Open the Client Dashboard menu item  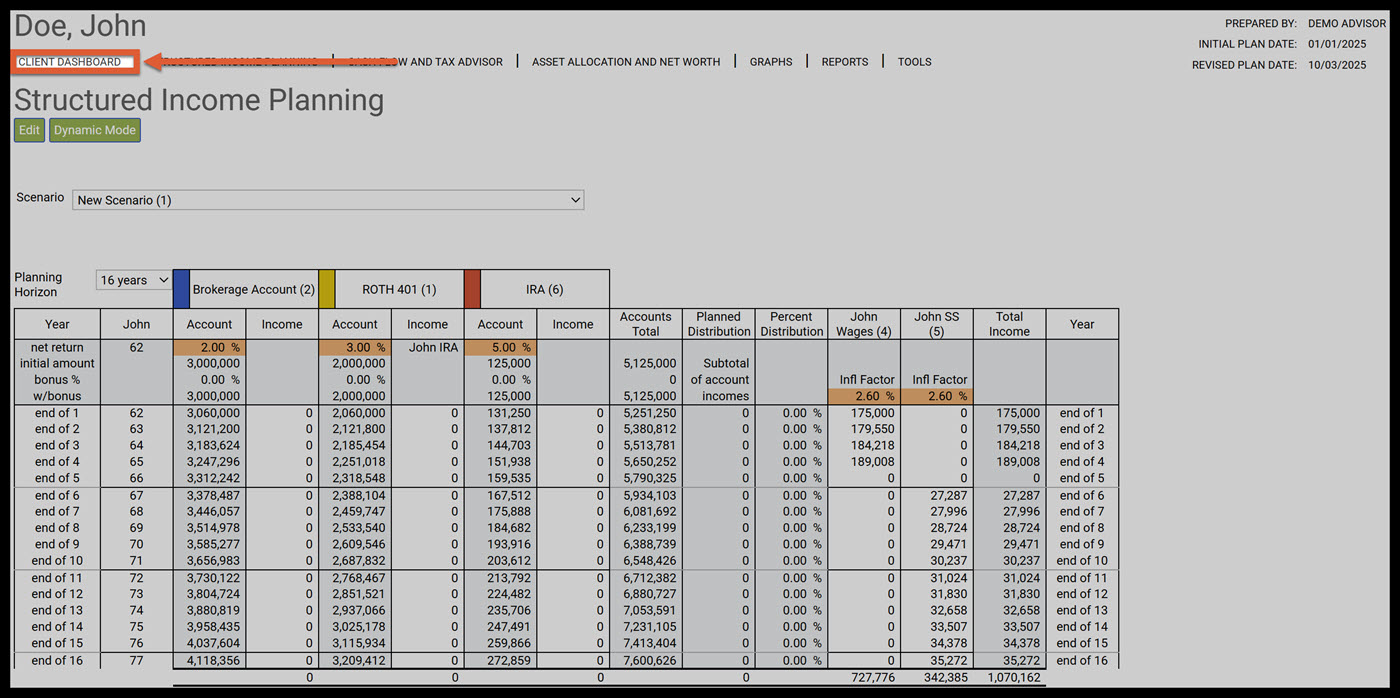(x=70, y=62)
